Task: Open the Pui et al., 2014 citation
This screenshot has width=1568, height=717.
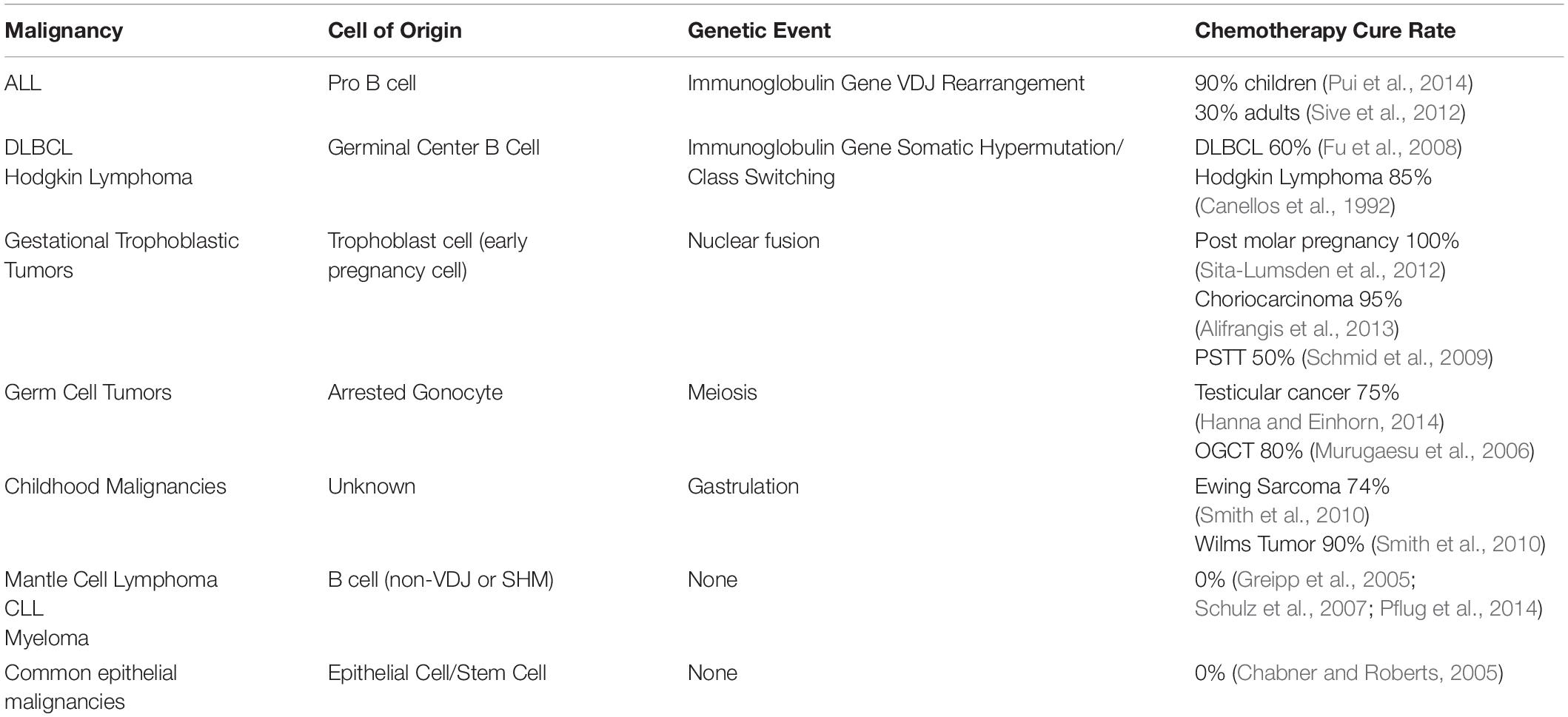Action: tap(1398, 83)
